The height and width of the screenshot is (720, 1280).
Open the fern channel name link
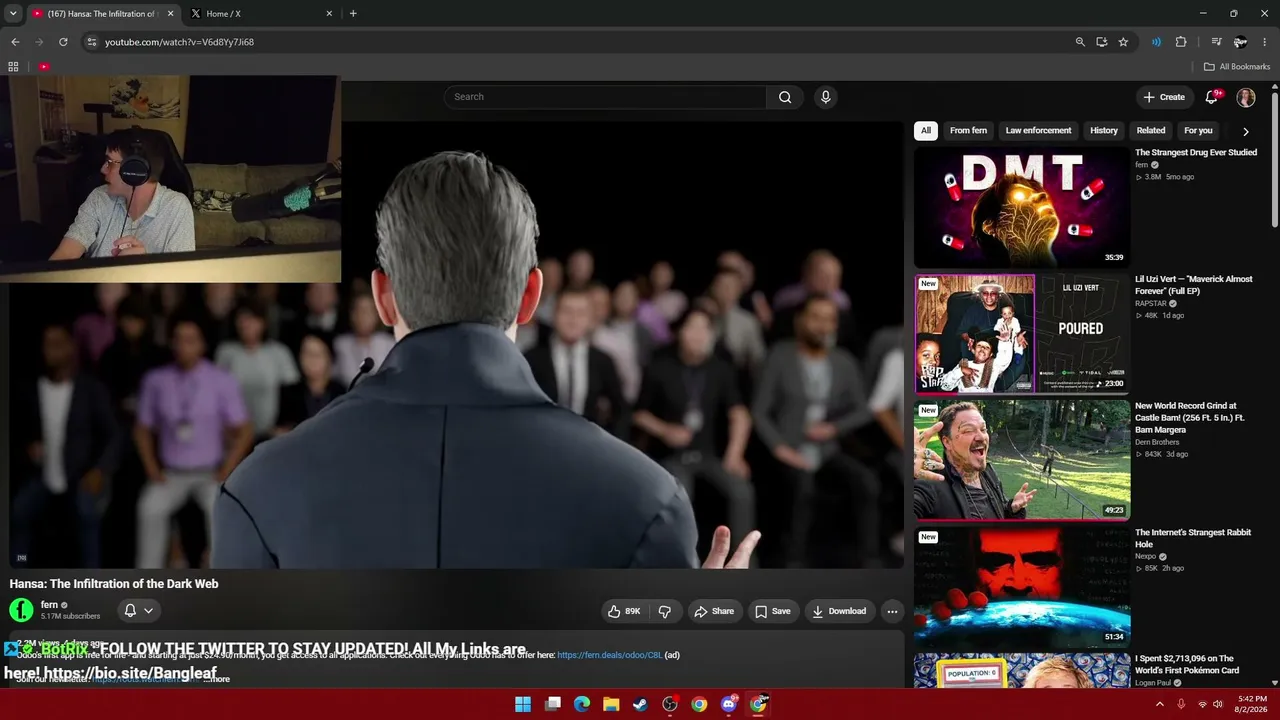click(49, 605)
